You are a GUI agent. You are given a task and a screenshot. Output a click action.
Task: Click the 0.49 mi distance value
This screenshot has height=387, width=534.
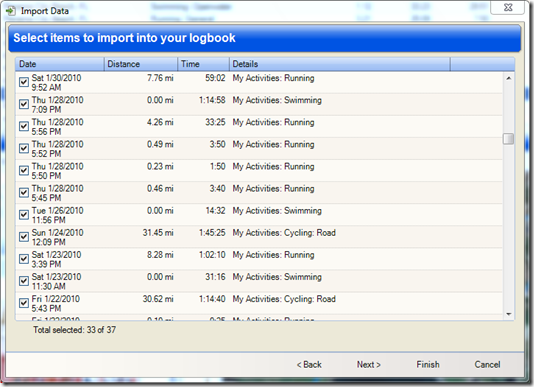tap(160, 144)
